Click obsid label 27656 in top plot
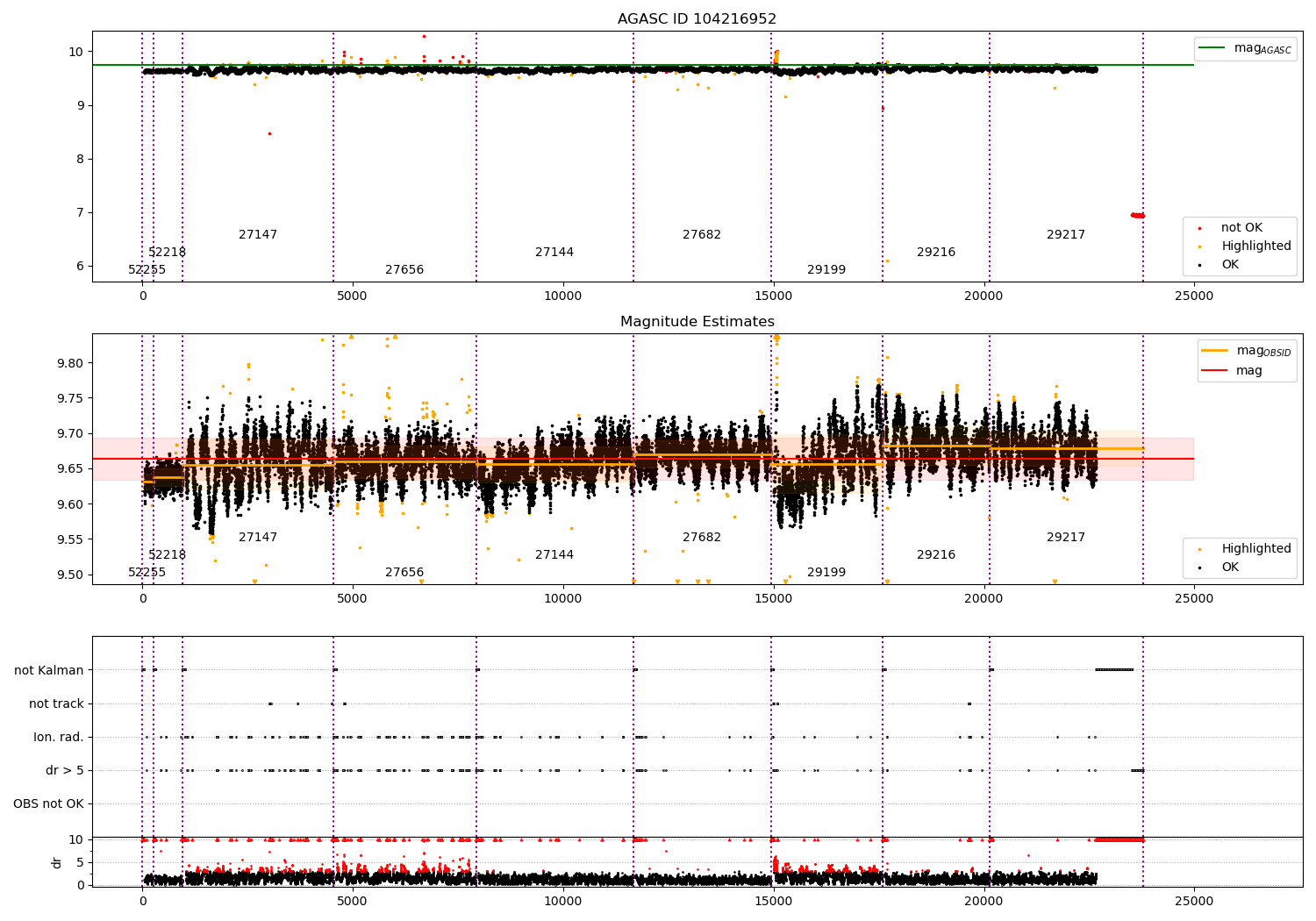Viewport: 1316px width, 921px height. [x=404, y=270]
